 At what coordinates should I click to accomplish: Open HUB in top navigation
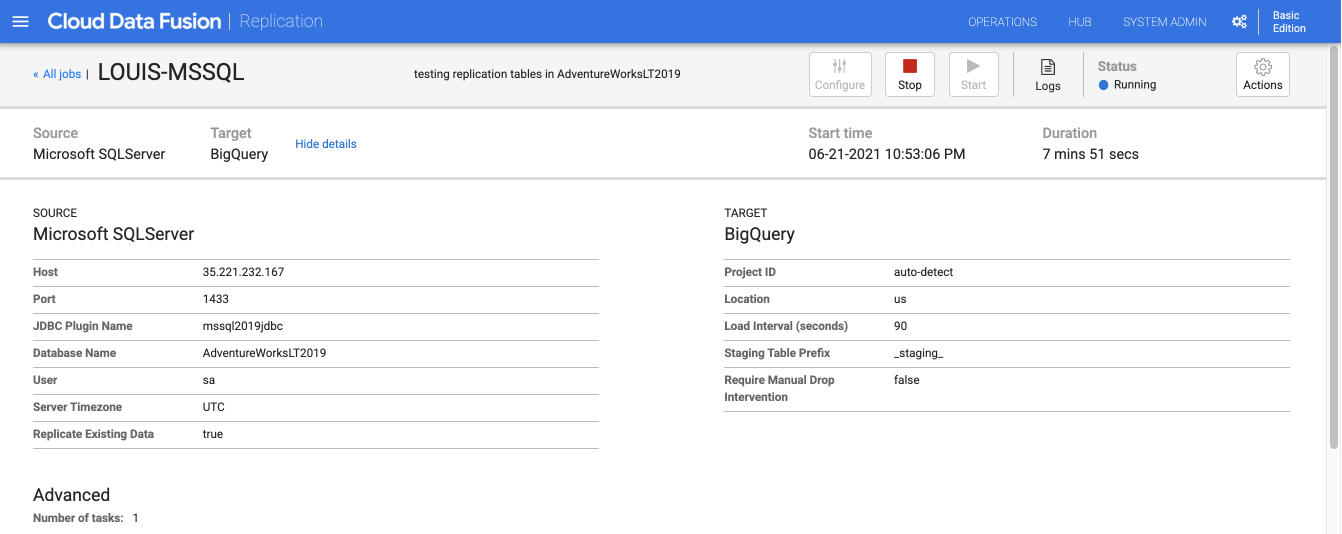(1080, 22)
